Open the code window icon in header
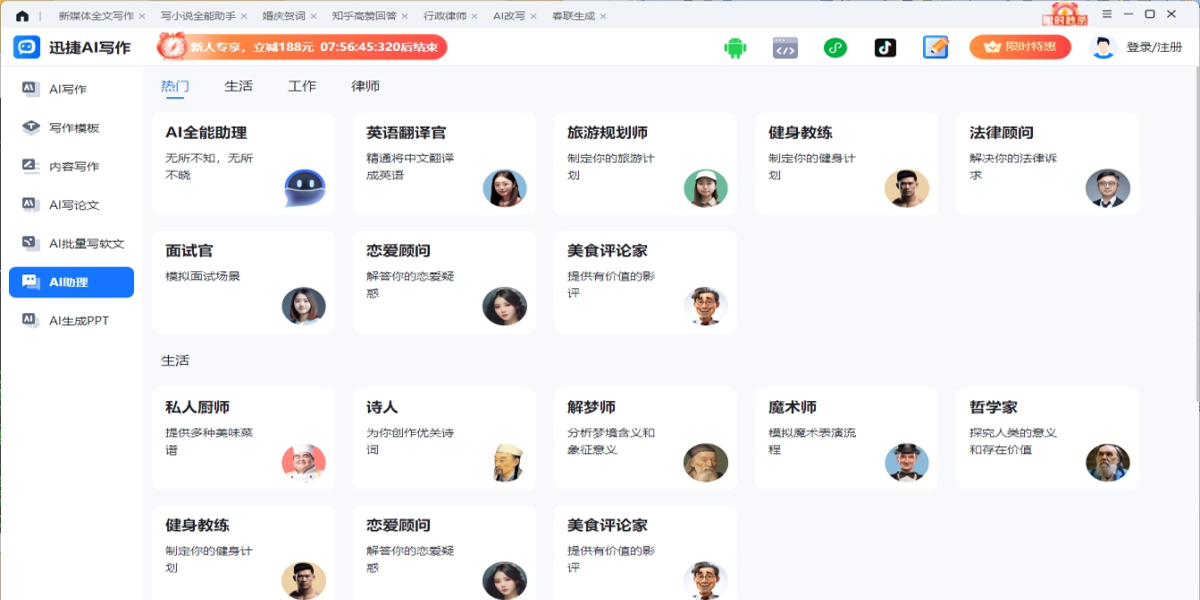Screen dimensions: 1200x600 [785, 48]
